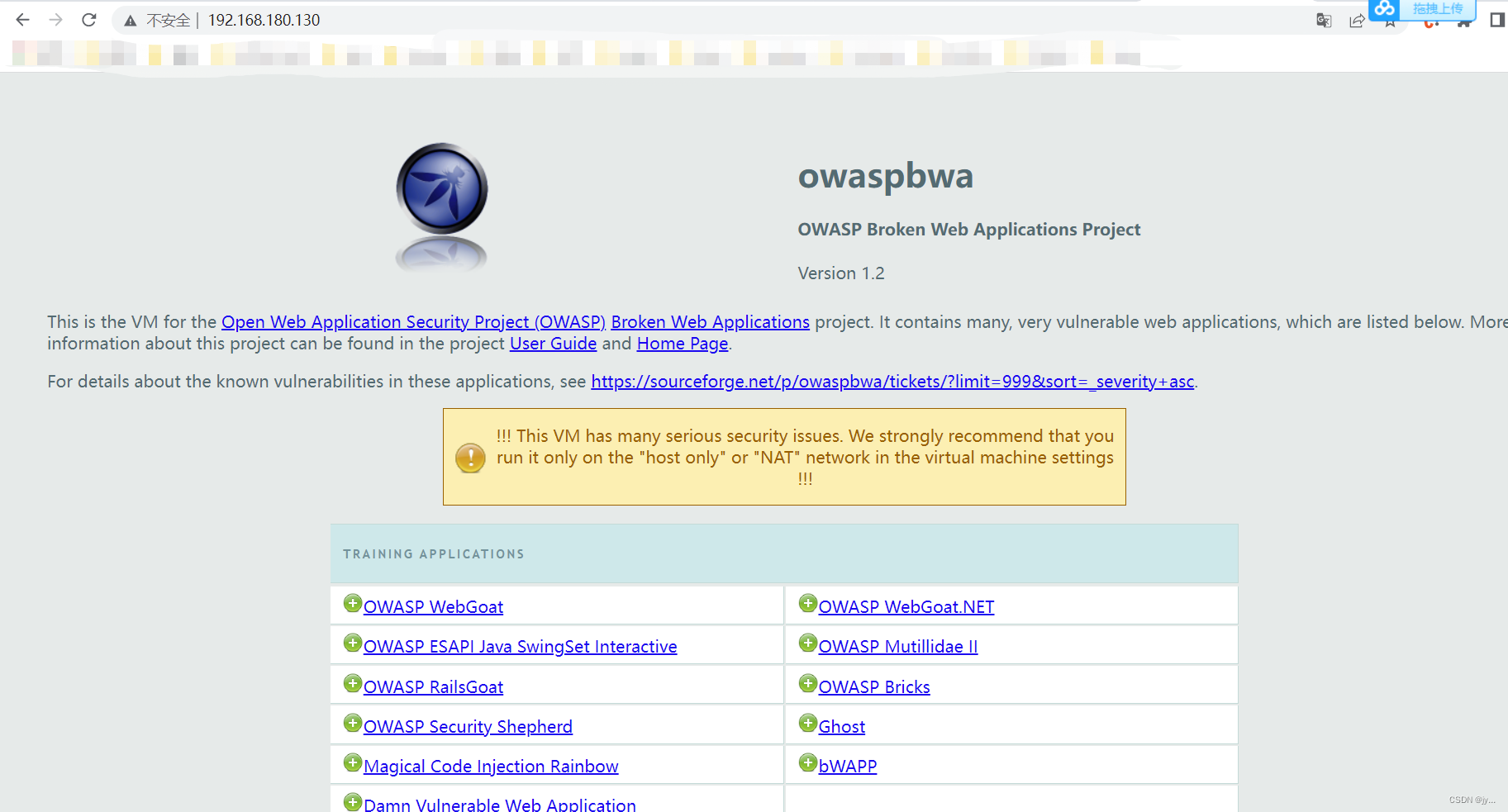1508x812 pixels.
Task: Open the project Home Page link
Action: click(x=683, y=344)
